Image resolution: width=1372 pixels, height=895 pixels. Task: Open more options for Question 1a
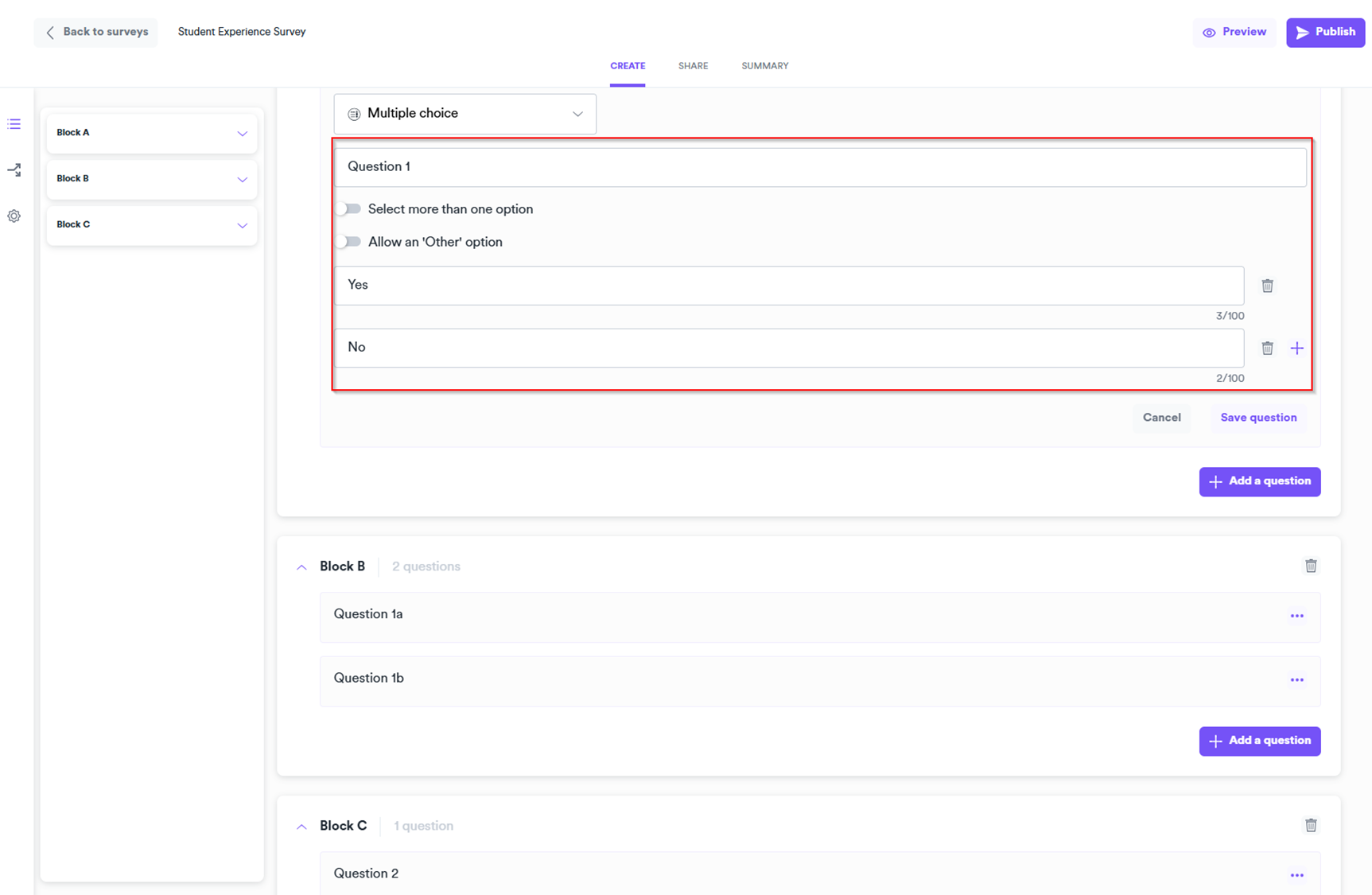click(1296, 616)
